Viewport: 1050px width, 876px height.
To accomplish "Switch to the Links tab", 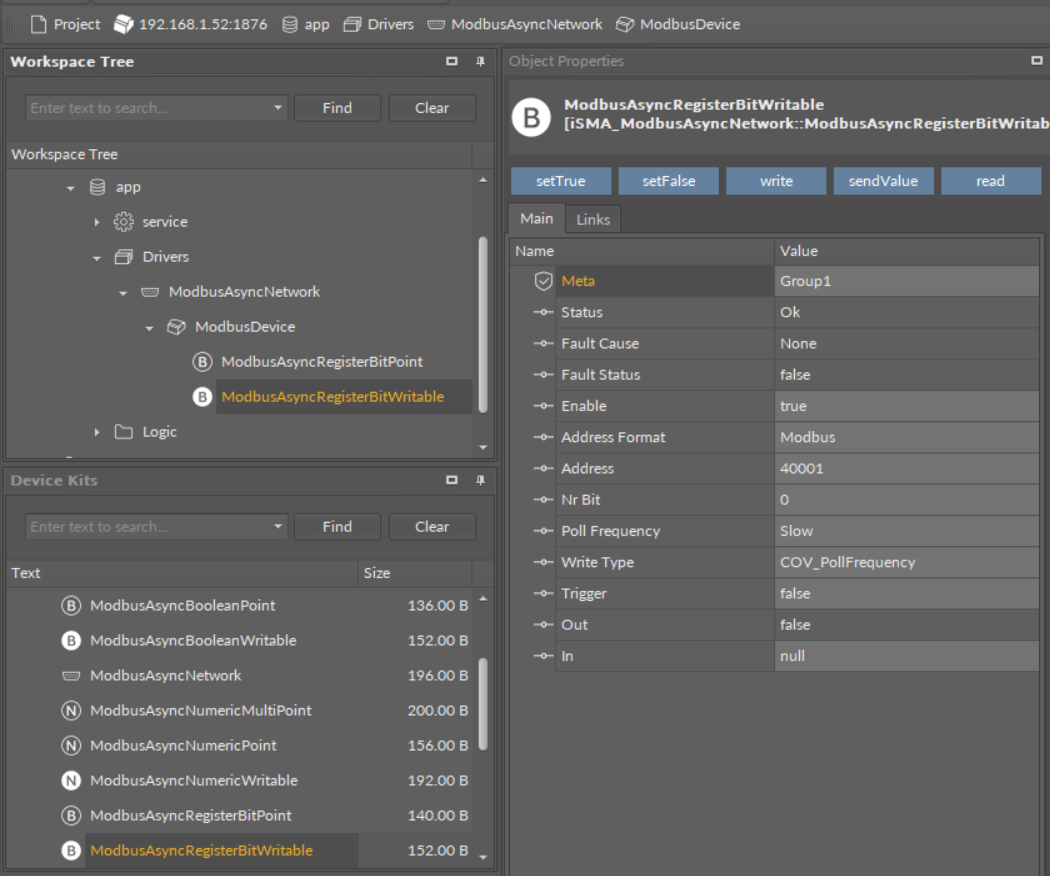I will (x=593, y=219).
